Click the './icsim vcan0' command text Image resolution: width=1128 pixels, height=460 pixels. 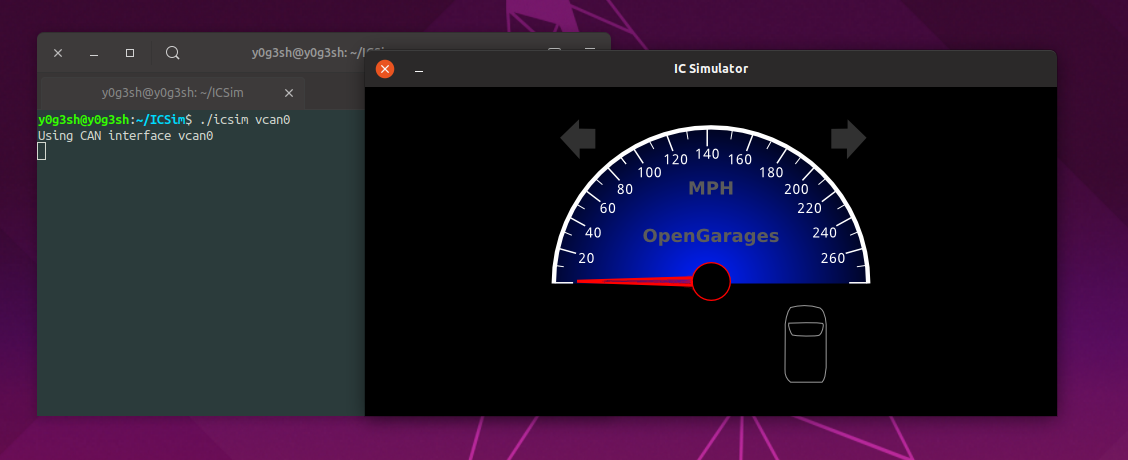pos(245,119)
